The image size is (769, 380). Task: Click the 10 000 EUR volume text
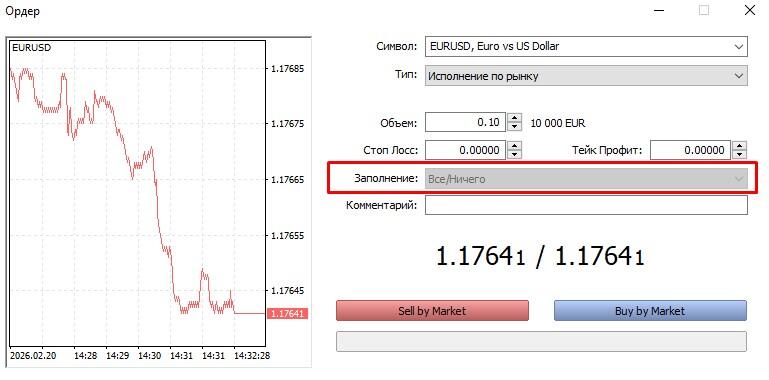tap(558, 123)
